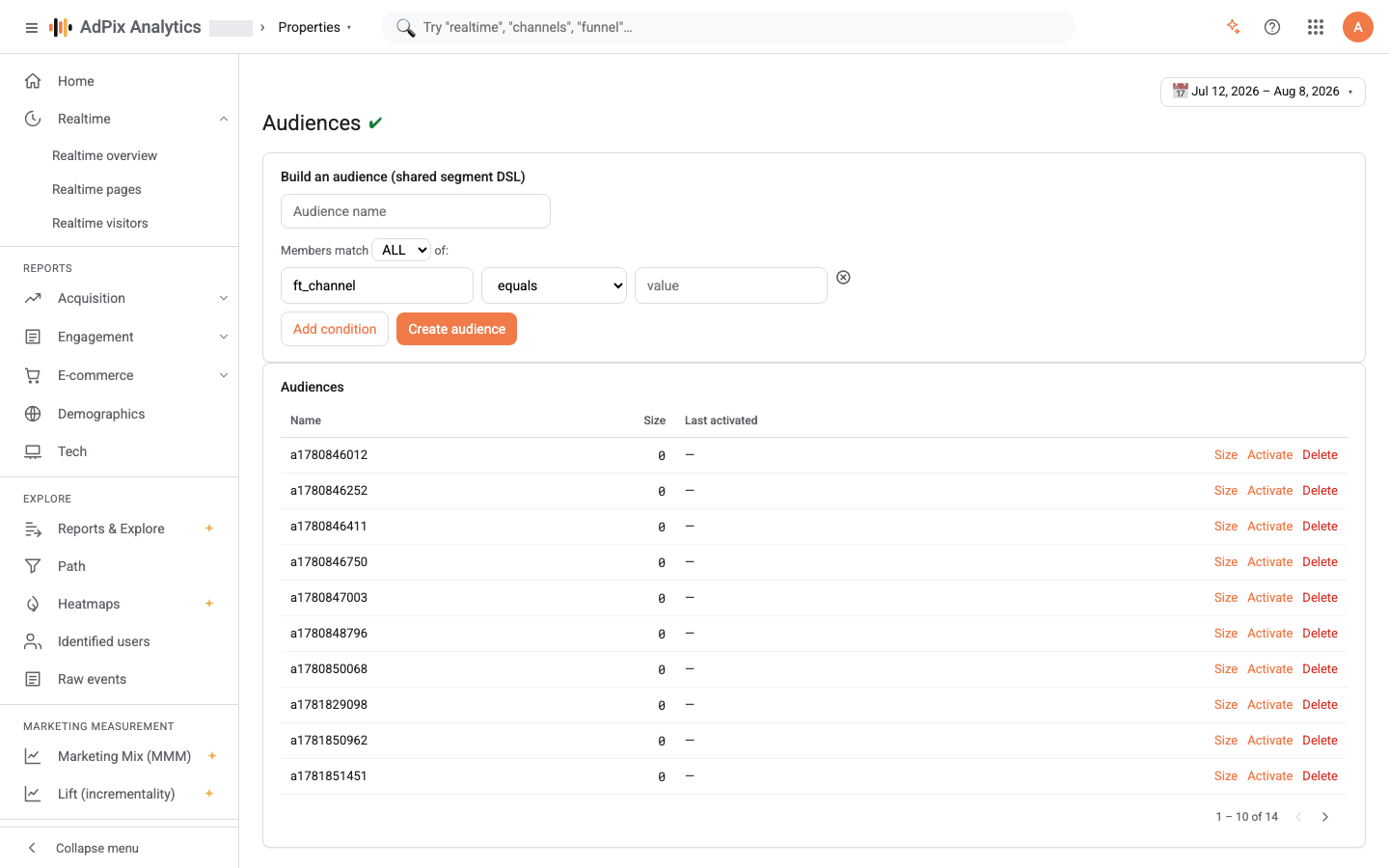The width and height of the screenshot is (1389, 868).
Task: Expand the Engagement reports section
Action: click(x=224, y=337)
